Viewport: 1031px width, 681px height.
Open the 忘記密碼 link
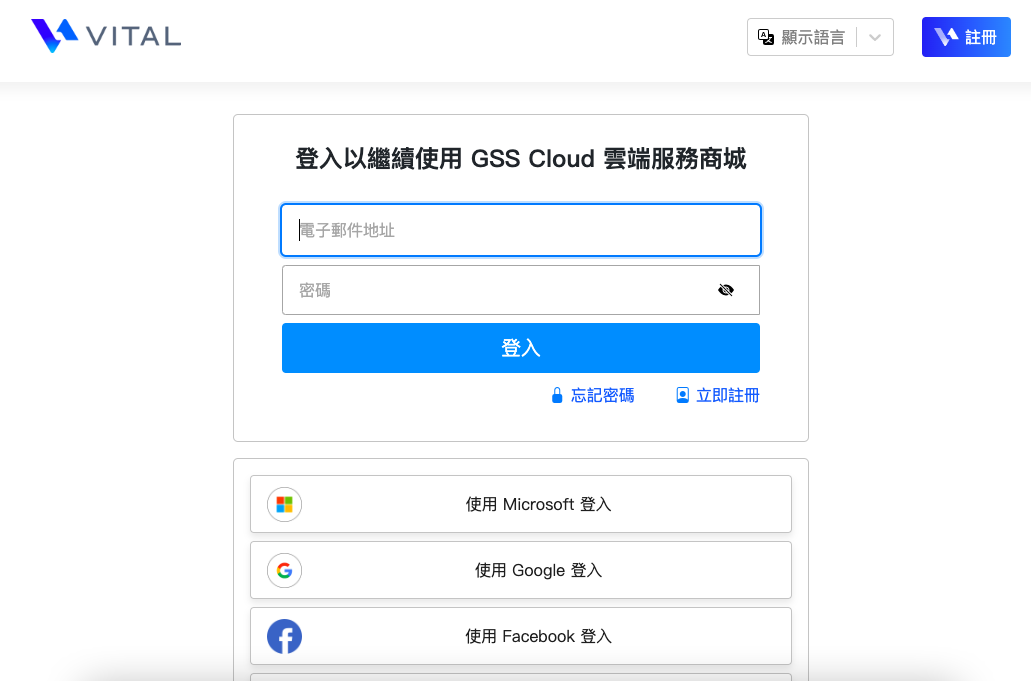point(602,395)
